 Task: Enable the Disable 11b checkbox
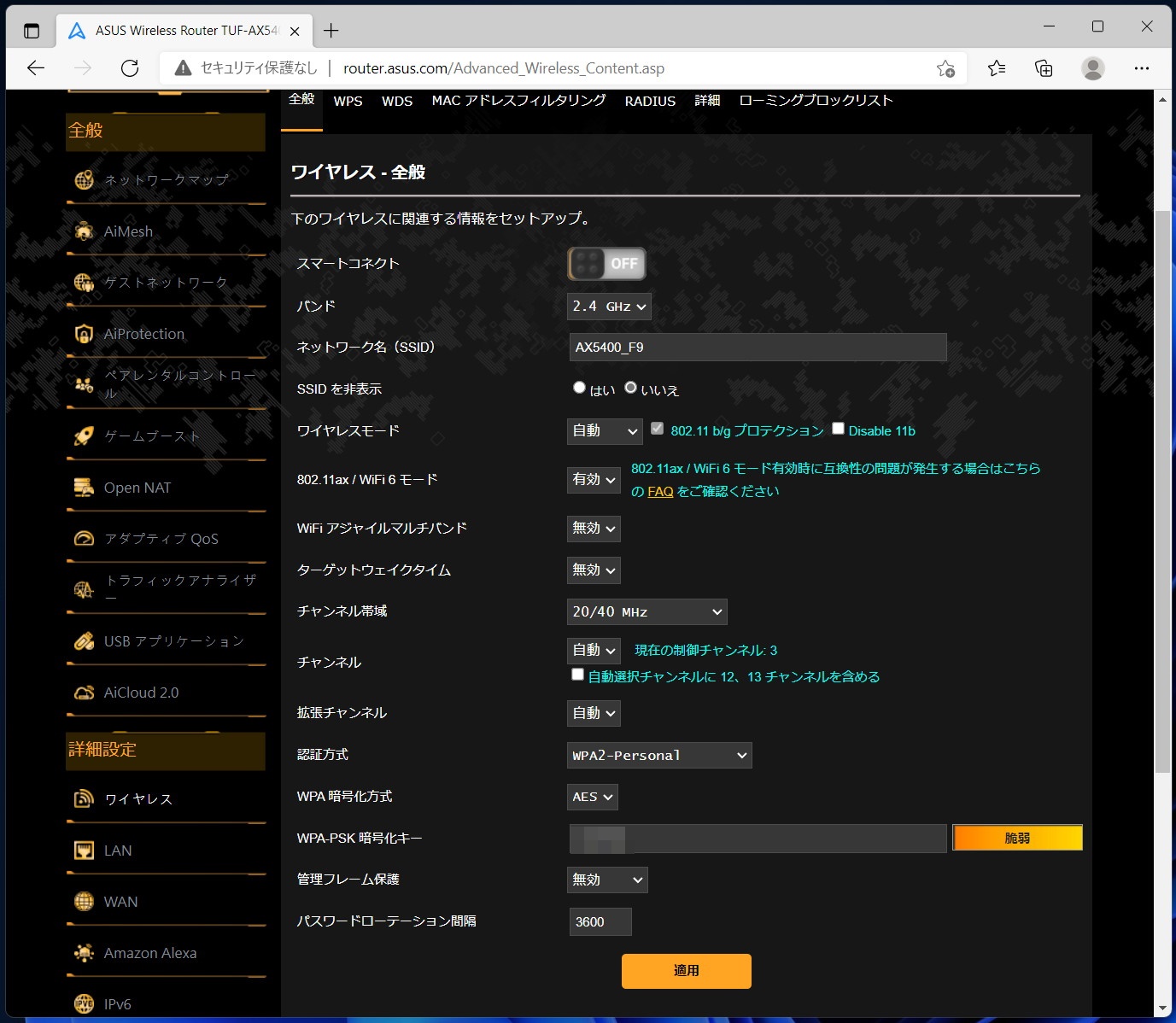838,429
